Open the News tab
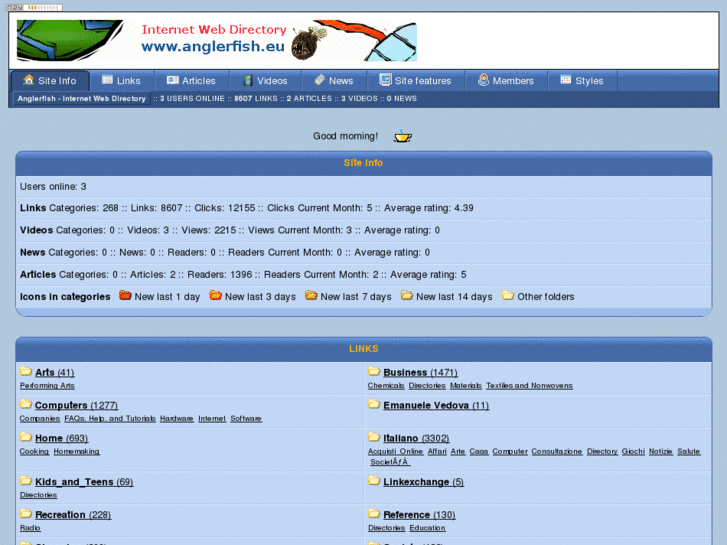 pyautogui.click(x=334, y=81)
